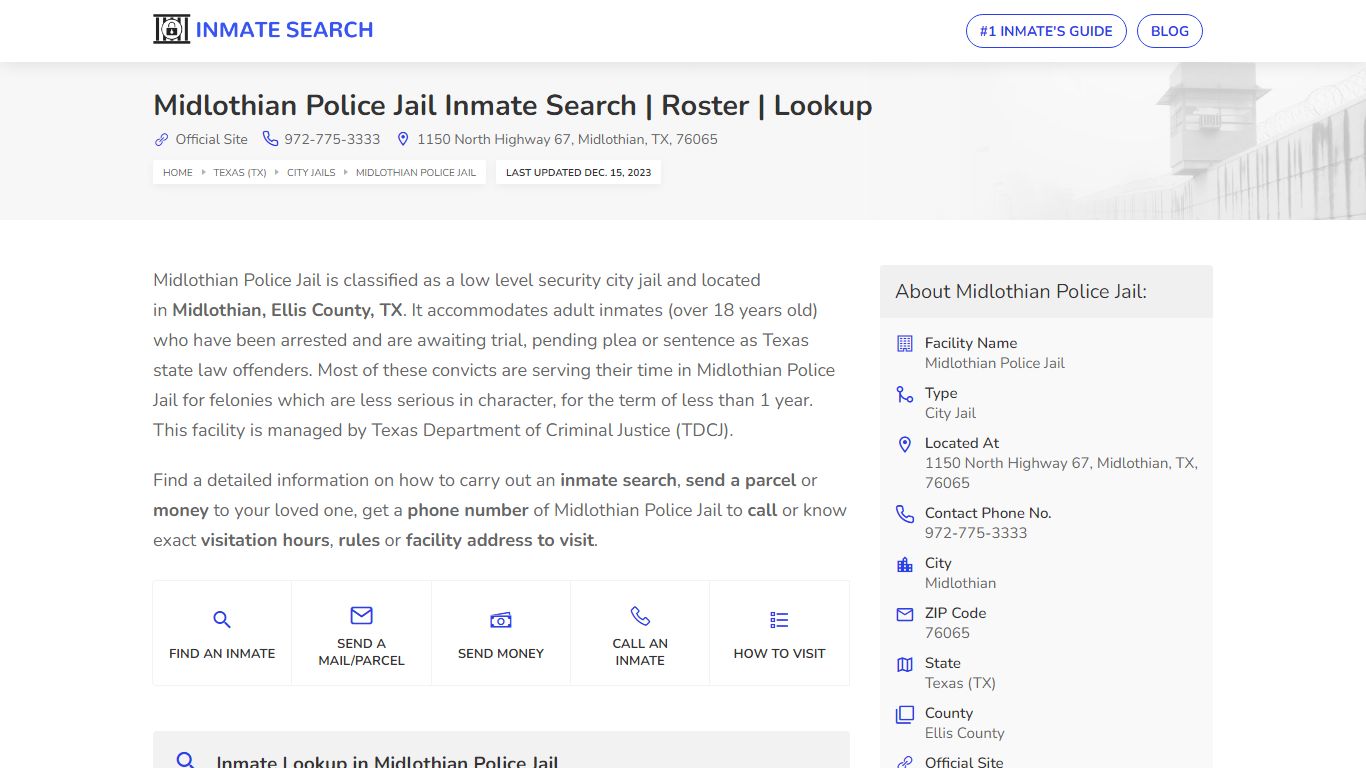The image size is (1366, 768).
Task: Click the list icon above How to Visit
Action: click(779, 620)
